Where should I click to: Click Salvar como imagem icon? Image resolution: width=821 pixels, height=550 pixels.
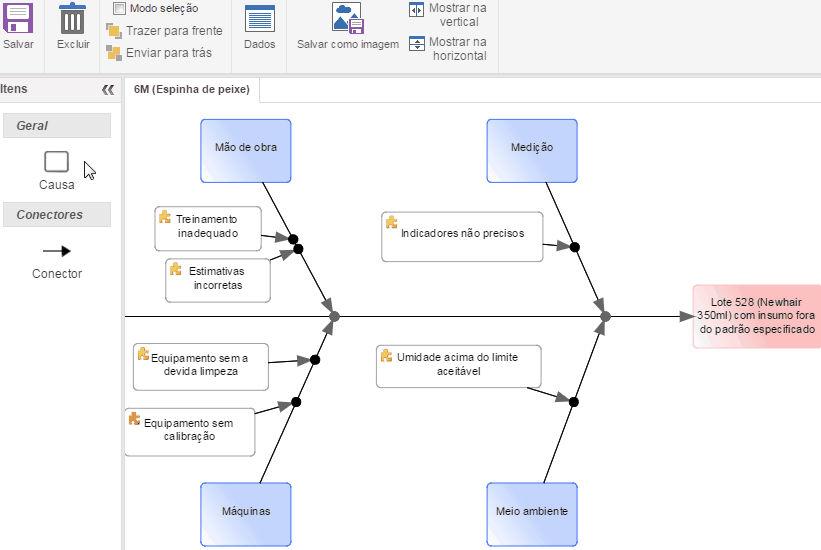347,19
